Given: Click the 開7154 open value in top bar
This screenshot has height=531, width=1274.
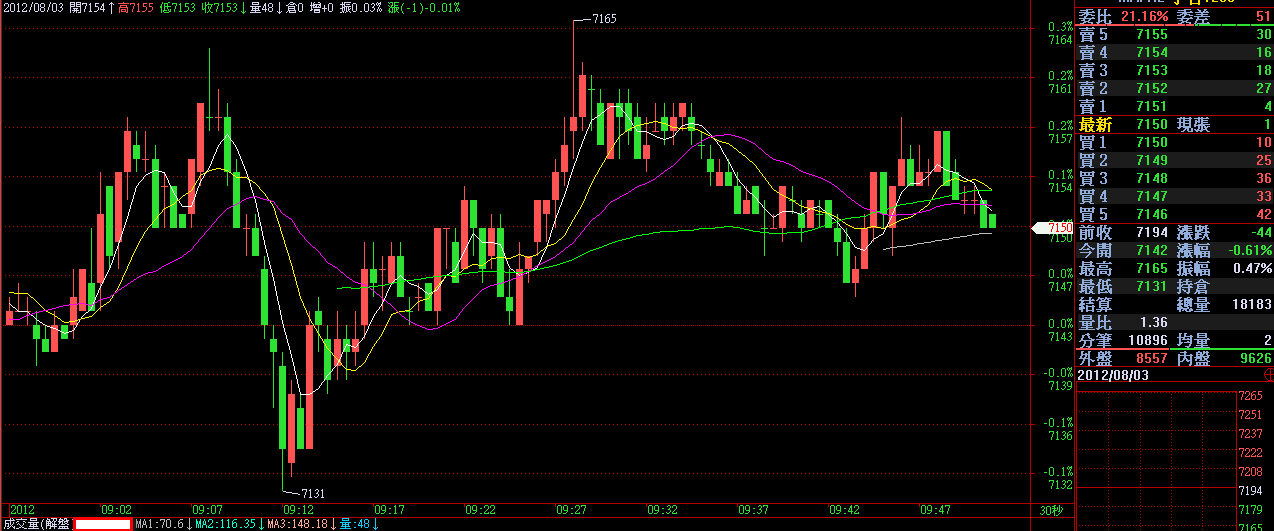Looking at the screenshot, I should pos(87,7).
